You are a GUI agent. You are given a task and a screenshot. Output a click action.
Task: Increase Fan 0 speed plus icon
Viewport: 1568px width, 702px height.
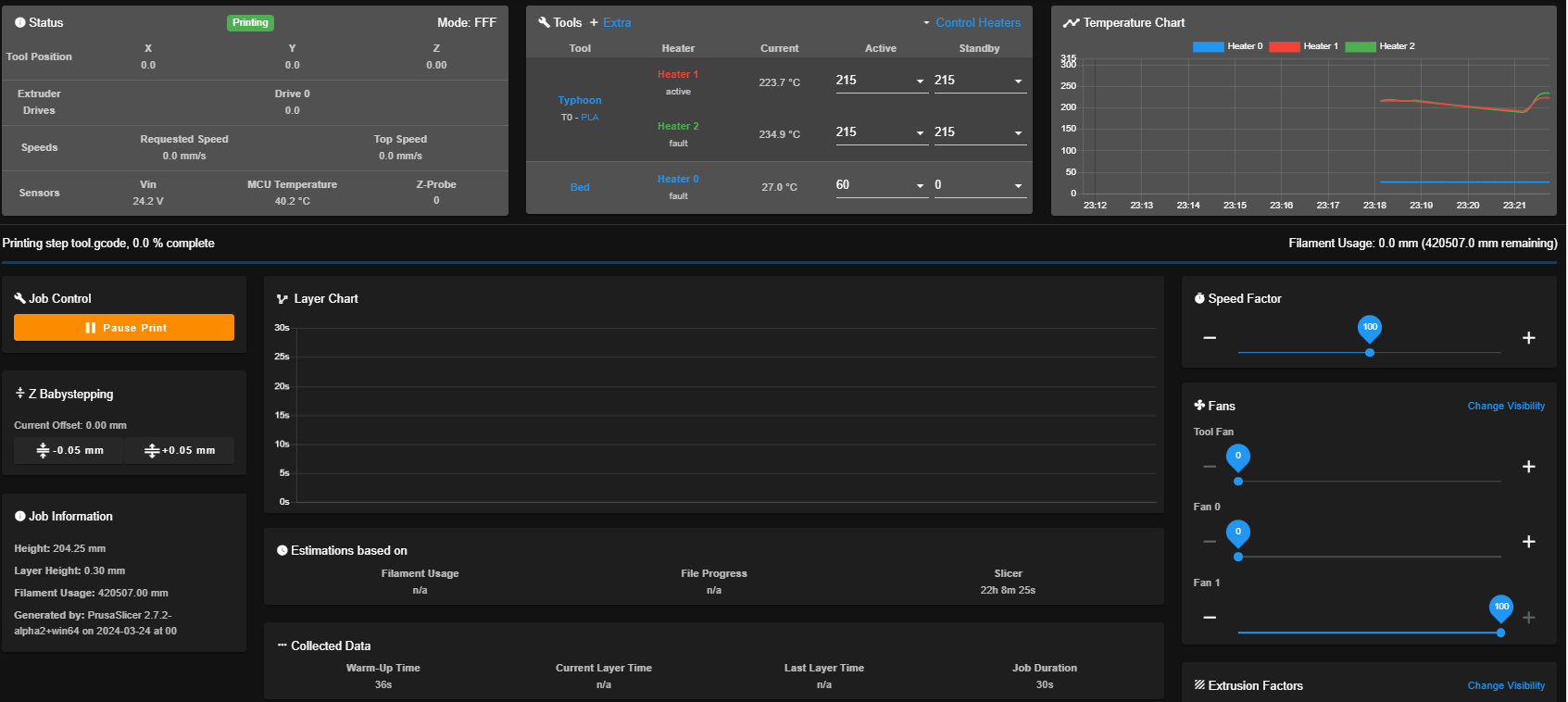click(x=1529, y=542)
